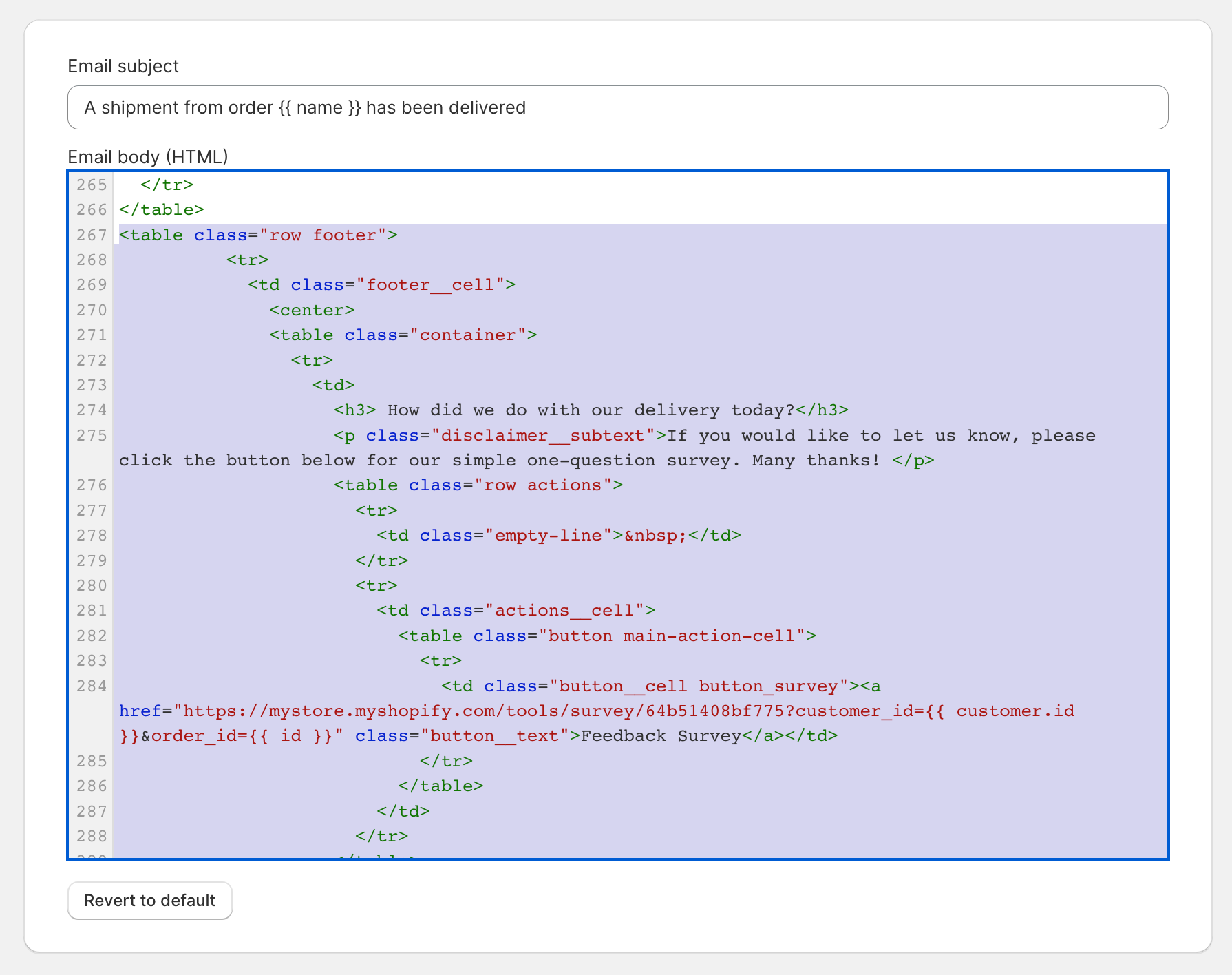Click the closing table tag on line 266
1232x975 pixels.
click(x=162, y=209)
